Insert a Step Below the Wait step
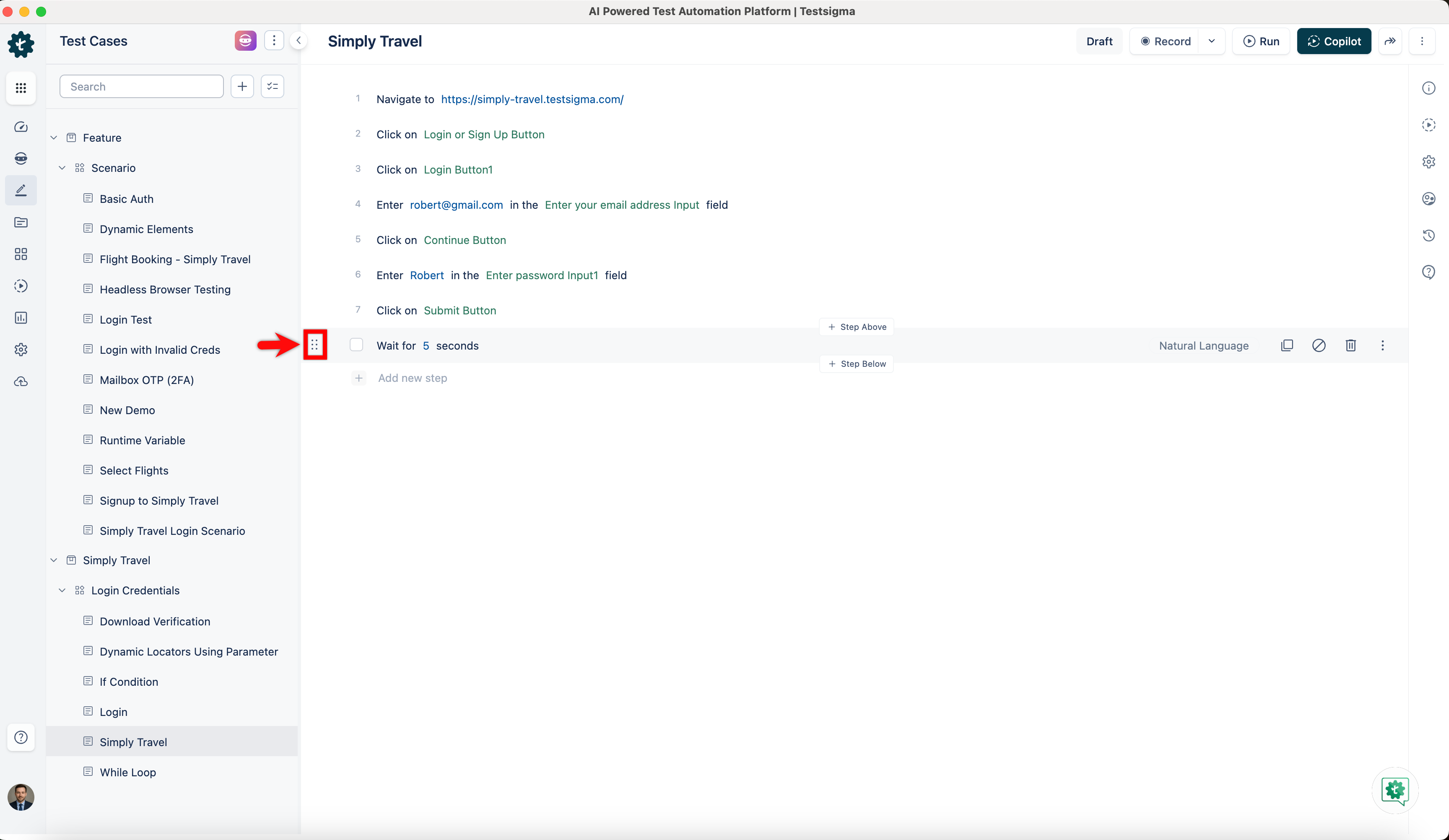1449x840 pixels. [x=857, y=363]
